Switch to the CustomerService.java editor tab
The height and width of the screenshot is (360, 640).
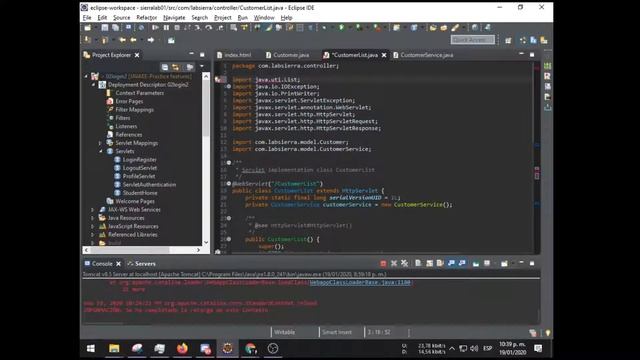[423, 55]
